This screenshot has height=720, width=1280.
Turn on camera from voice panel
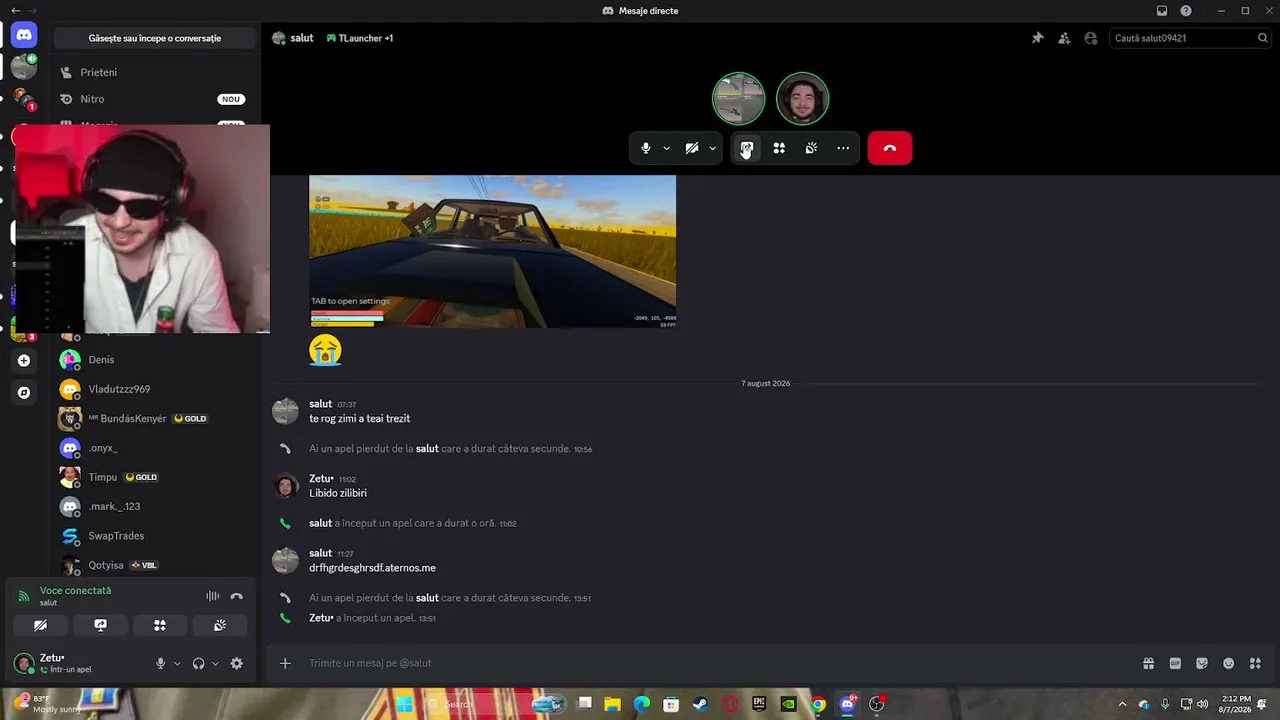[40, 625]
